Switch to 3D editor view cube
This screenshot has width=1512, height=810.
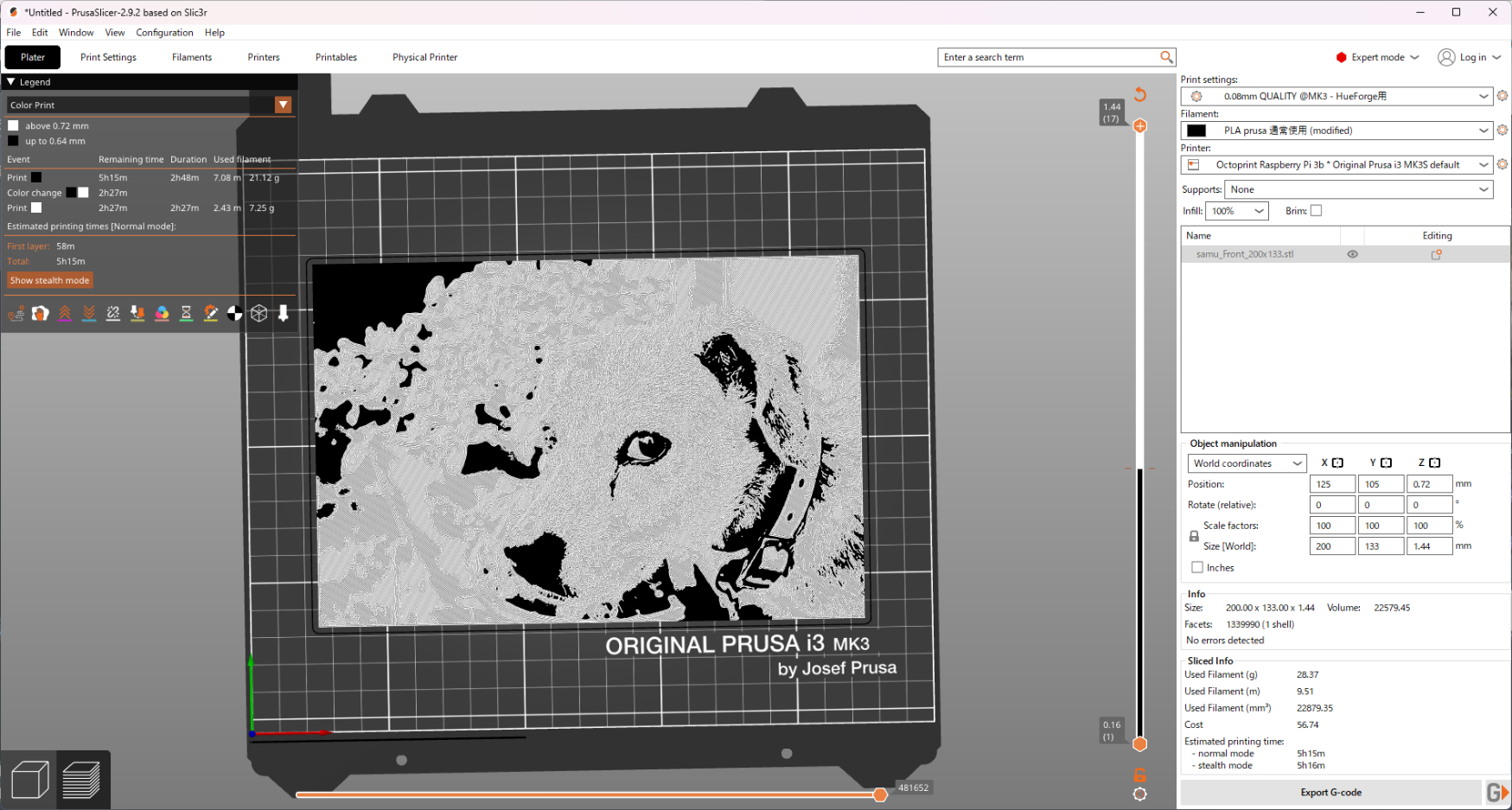coord(29,780)
